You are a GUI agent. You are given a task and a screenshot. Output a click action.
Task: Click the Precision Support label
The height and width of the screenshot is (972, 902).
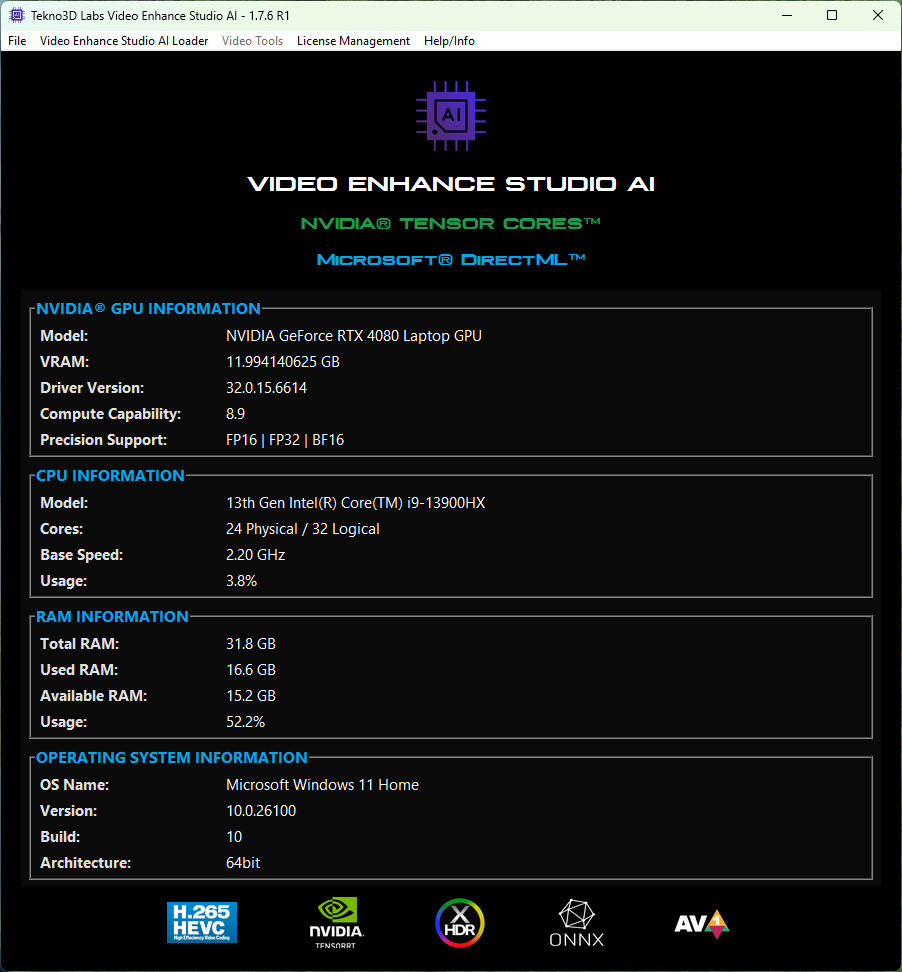(x=104, y=440)
